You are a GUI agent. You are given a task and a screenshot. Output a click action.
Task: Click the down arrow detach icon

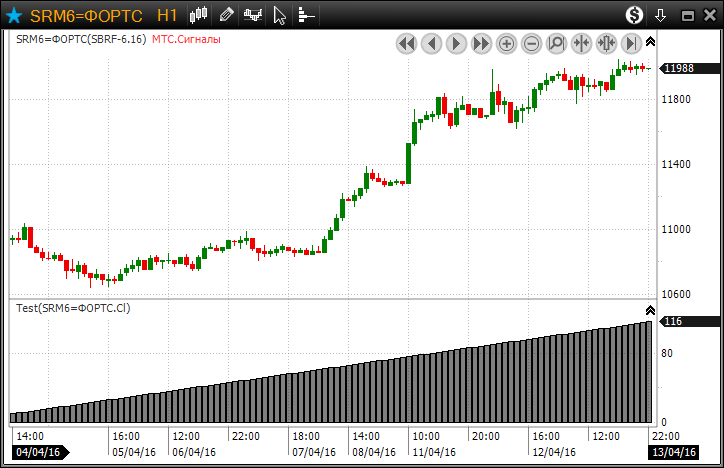point(660,15)
